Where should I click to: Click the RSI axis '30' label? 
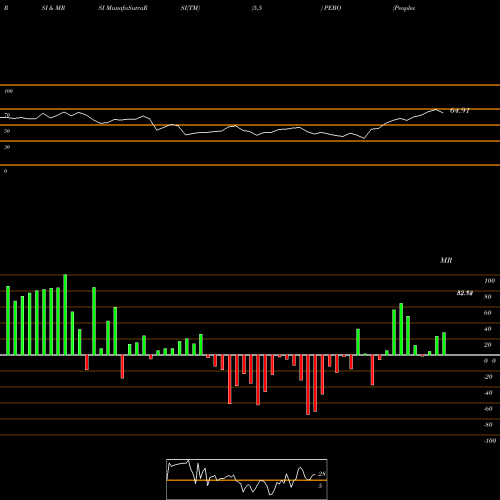pyautogui.click(x=7, y=147)
